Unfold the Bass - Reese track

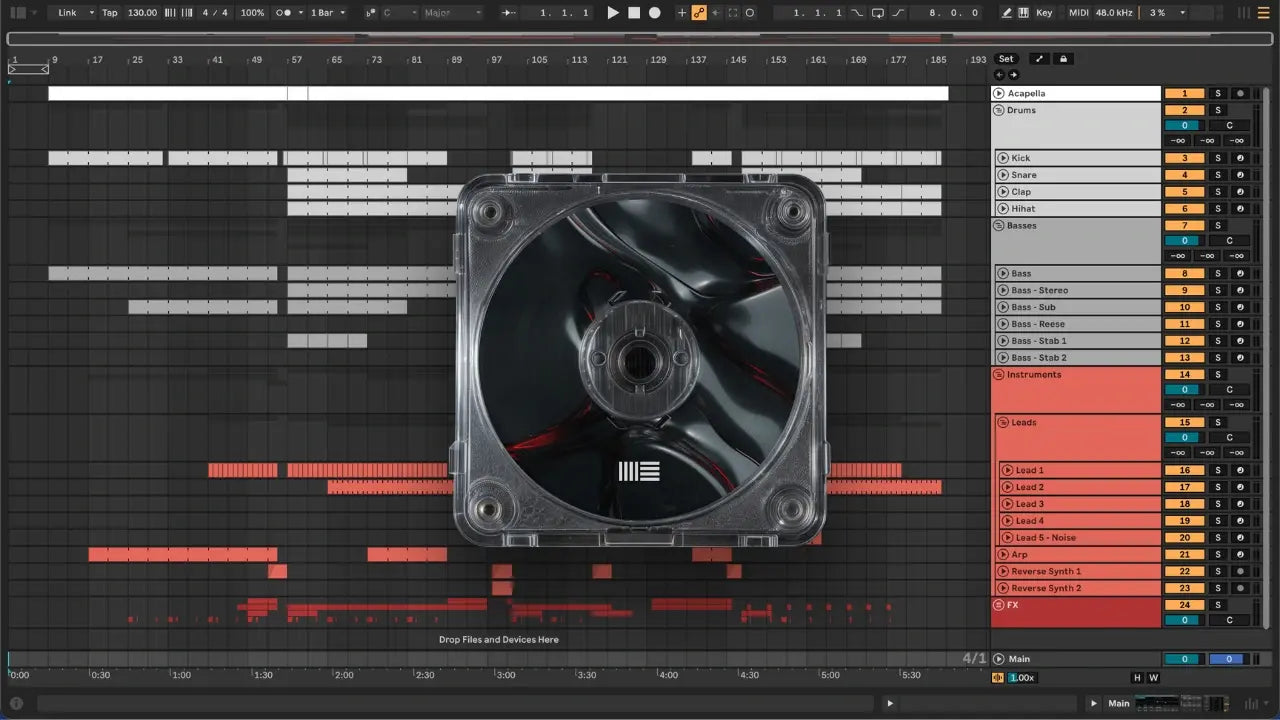1003,324
